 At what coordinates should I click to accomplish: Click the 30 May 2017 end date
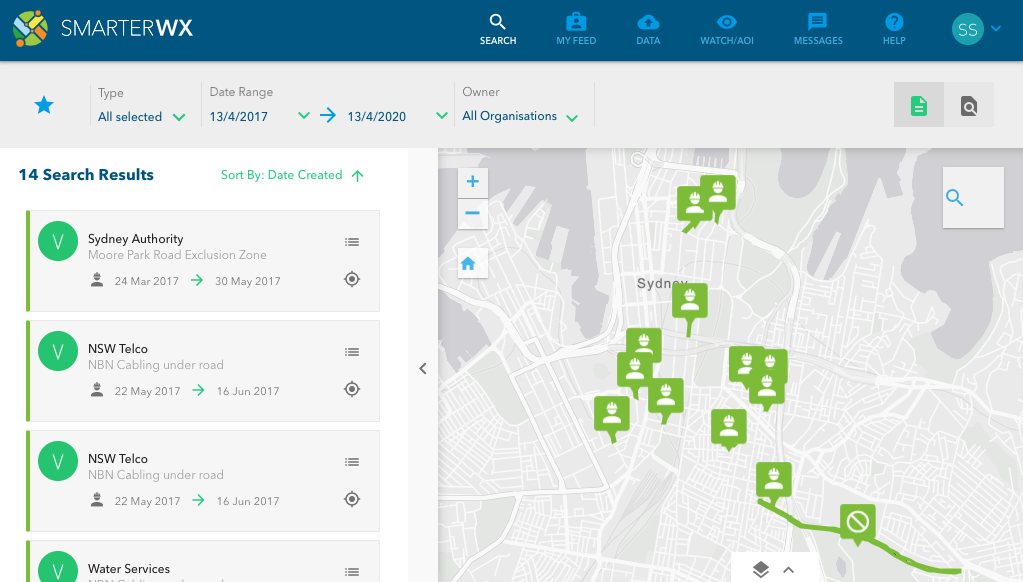[x=248, y=281]
